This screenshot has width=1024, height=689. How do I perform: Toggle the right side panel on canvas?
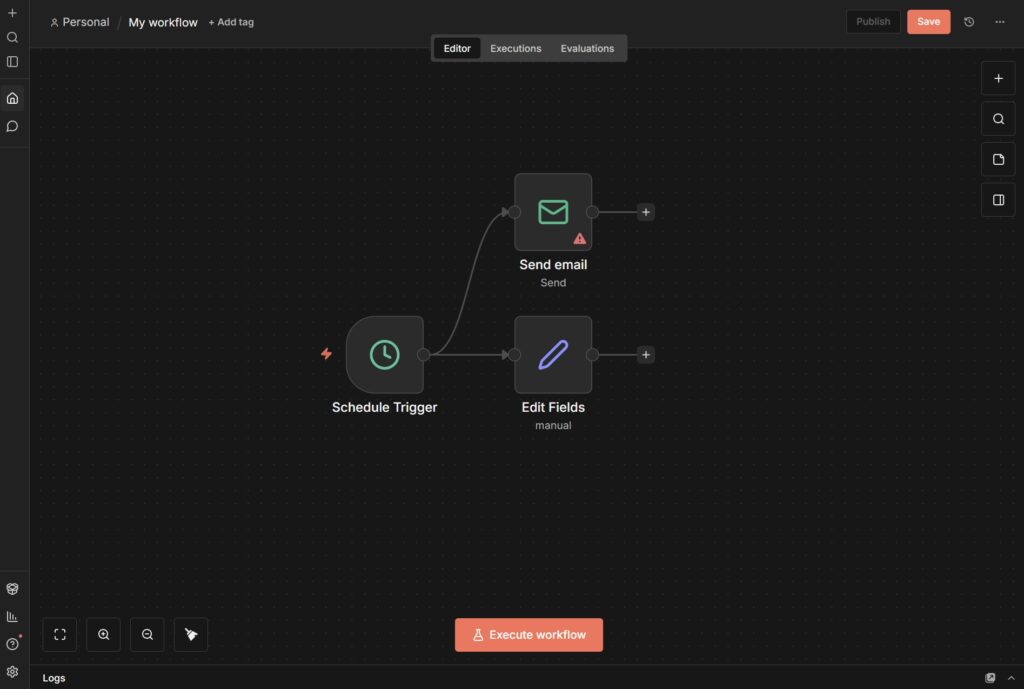pos(998,200)
